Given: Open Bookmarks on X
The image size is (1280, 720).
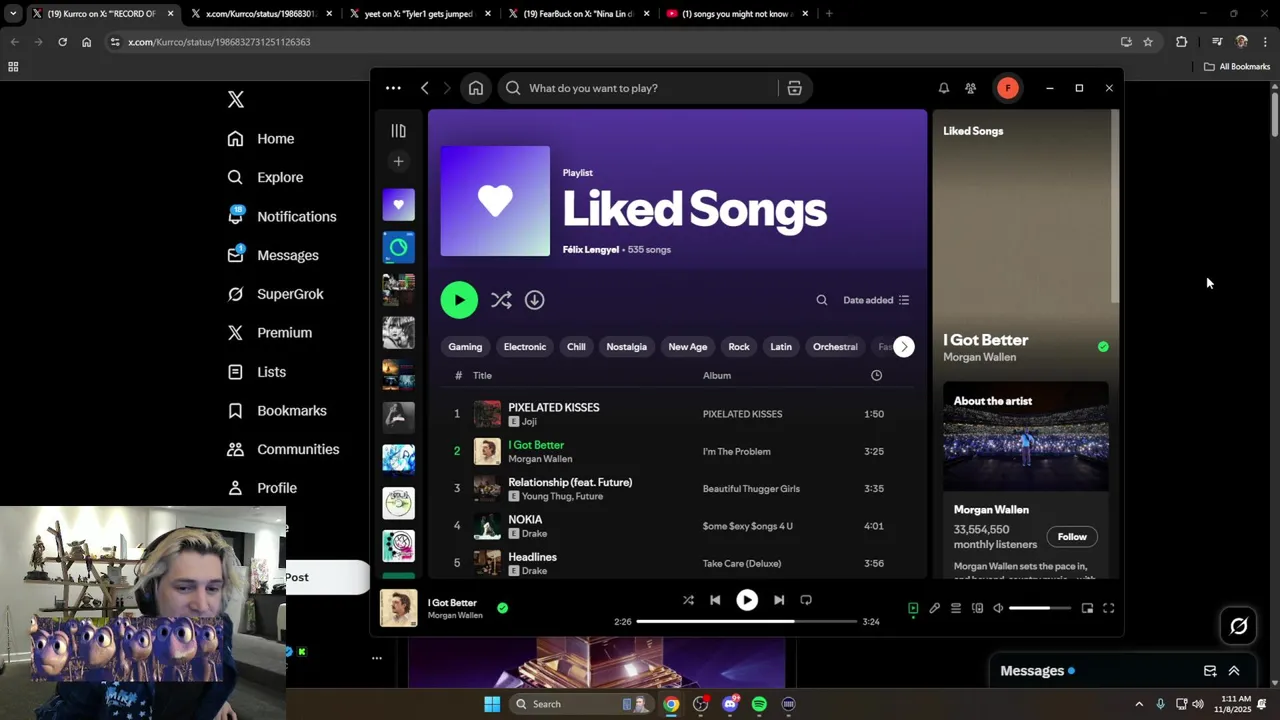Looking at the screenshot, I should click(277, 411).
